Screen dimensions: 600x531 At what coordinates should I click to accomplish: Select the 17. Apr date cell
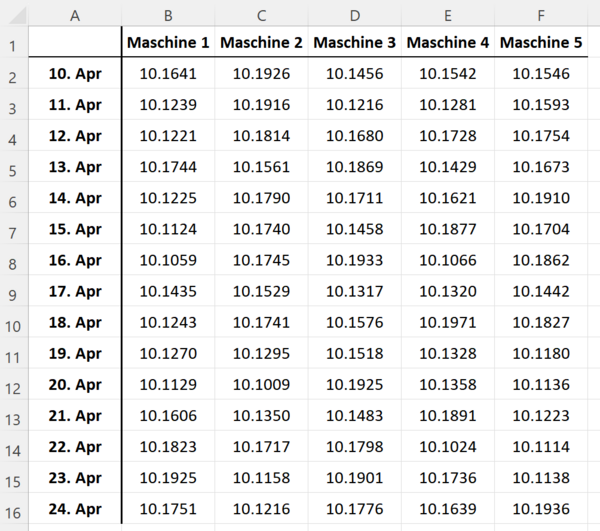(x=75, y=291)
